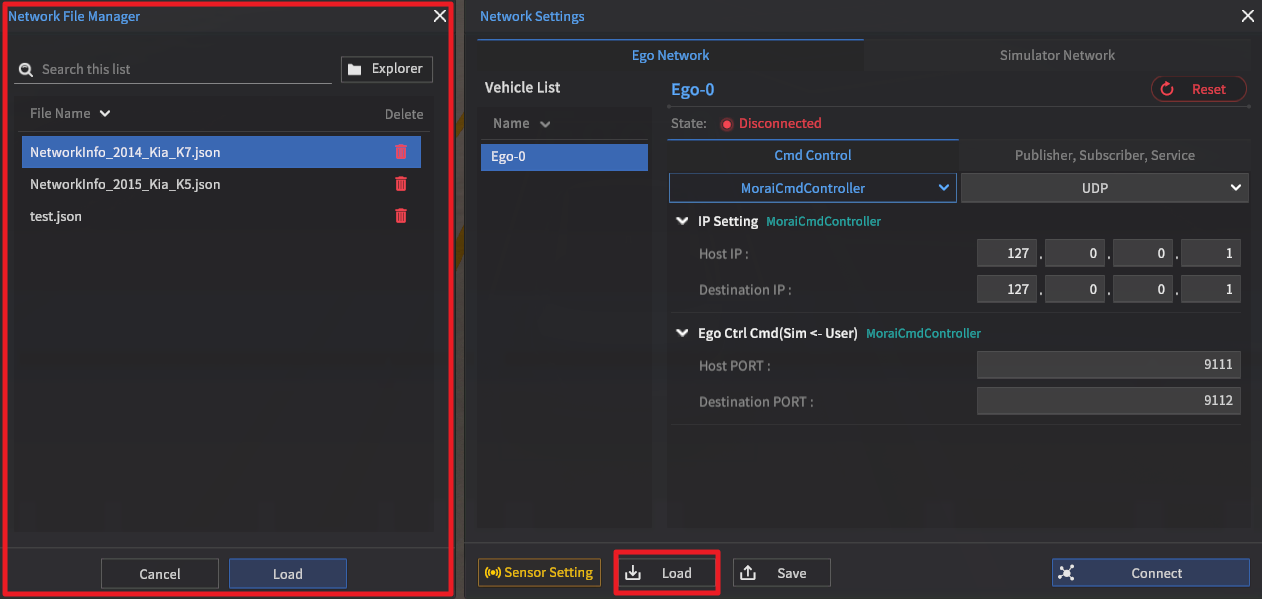Open Sensor Setting with the signal icon
The image size is (1262, 599).
pyautogui.click(x=539, y=573)
